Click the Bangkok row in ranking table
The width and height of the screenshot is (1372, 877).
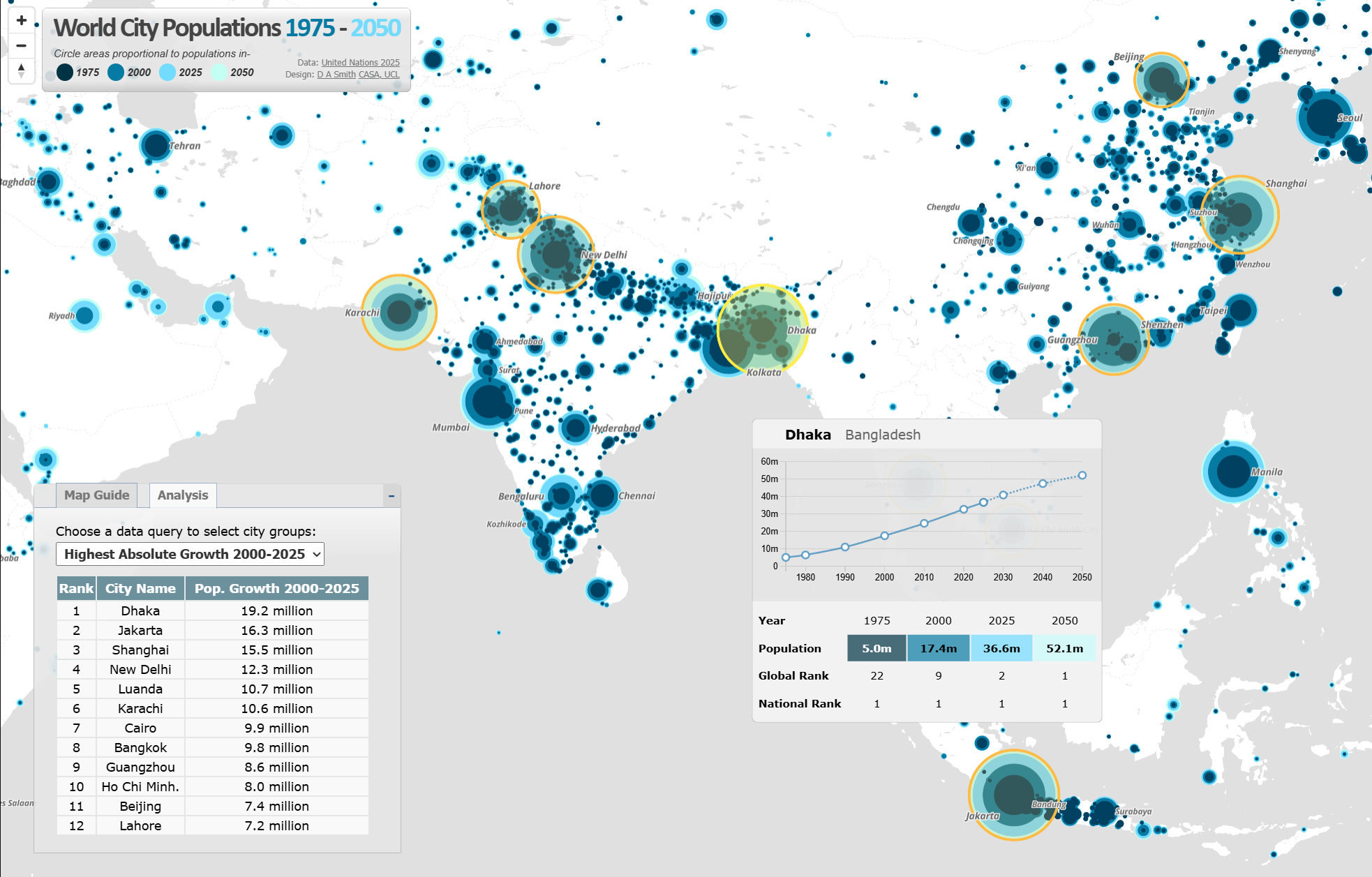140,747
